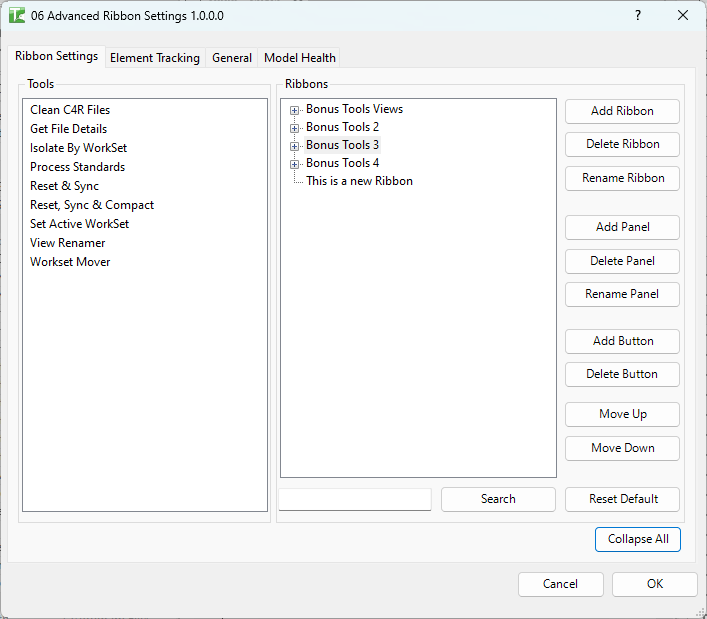707x619 pixels.
Task: Click the Reset Default button
Action: (x=622, y=499)
